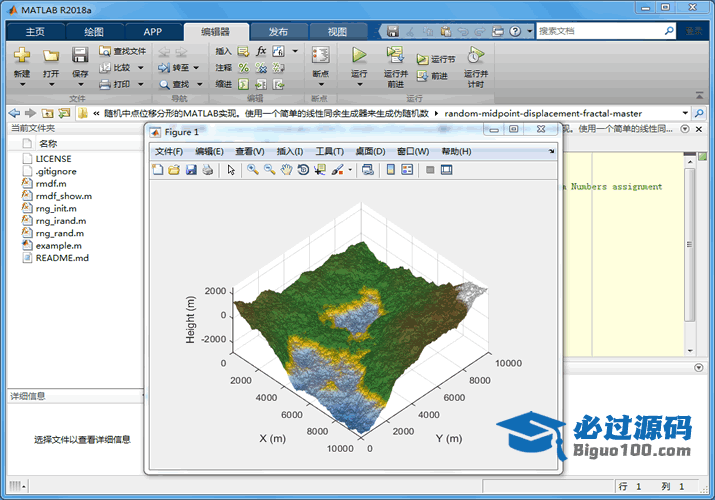Open 文件(F) menu in Figure 1
This screenshot has width=715, height=500.
169,151
